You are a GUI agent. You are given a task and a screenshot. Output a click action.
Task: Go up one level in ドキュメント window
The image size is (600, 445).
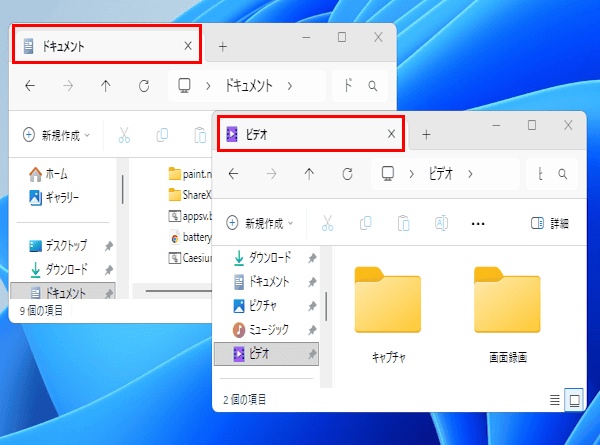pyautogui.click(x=106, y=86)
